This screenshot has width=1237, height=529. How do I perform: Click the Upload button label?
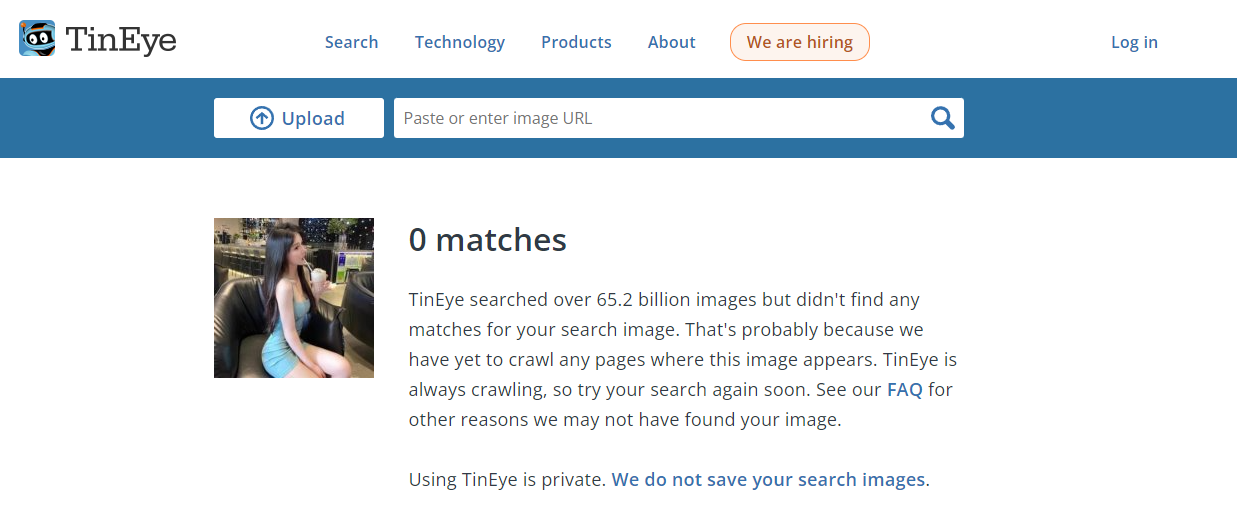(x=313, y=118)
